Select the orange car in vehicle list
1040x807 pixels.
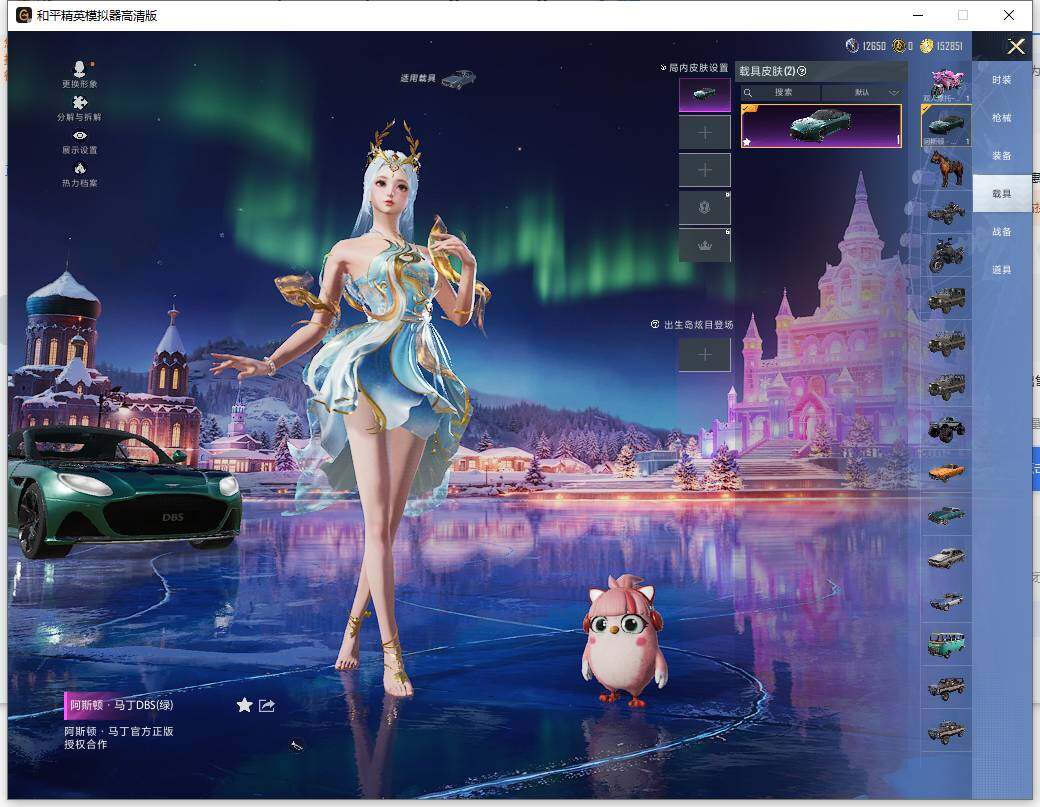pyautogui.click(x=946, y=472)
